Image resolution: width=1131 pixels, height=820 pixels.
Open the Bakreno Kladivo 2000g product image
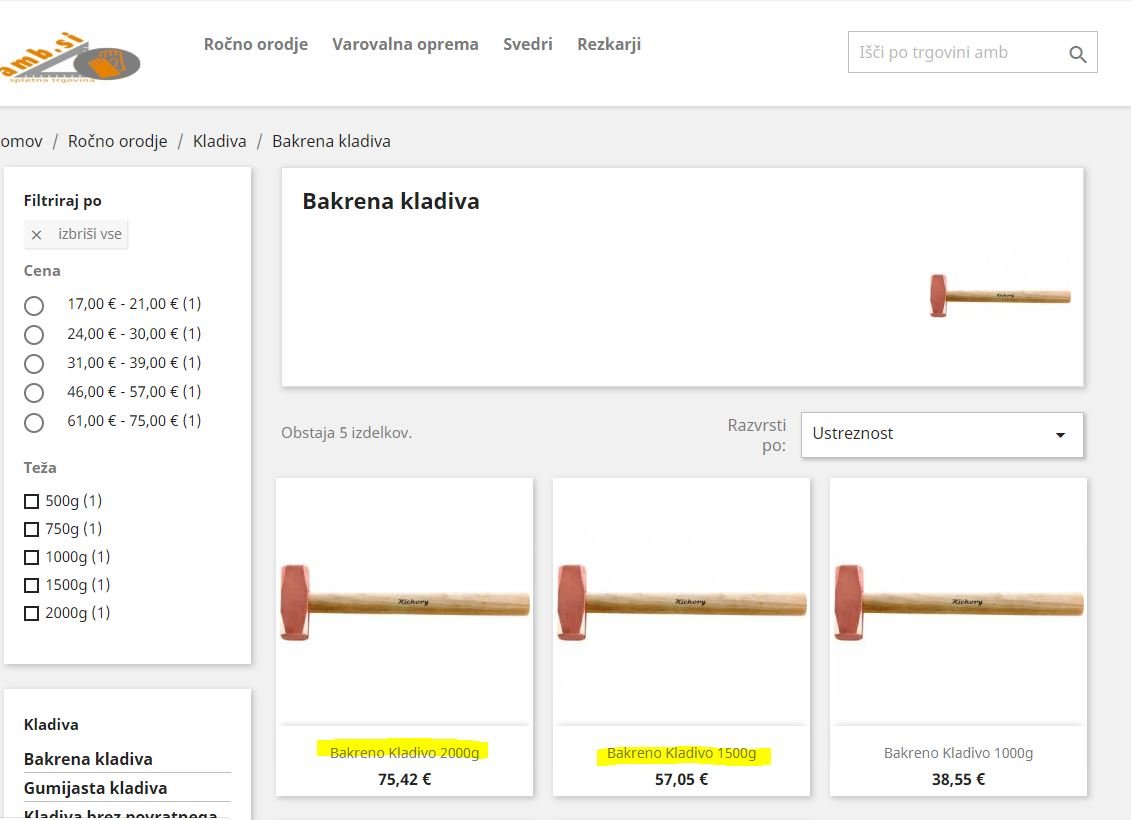click(405, 601)
